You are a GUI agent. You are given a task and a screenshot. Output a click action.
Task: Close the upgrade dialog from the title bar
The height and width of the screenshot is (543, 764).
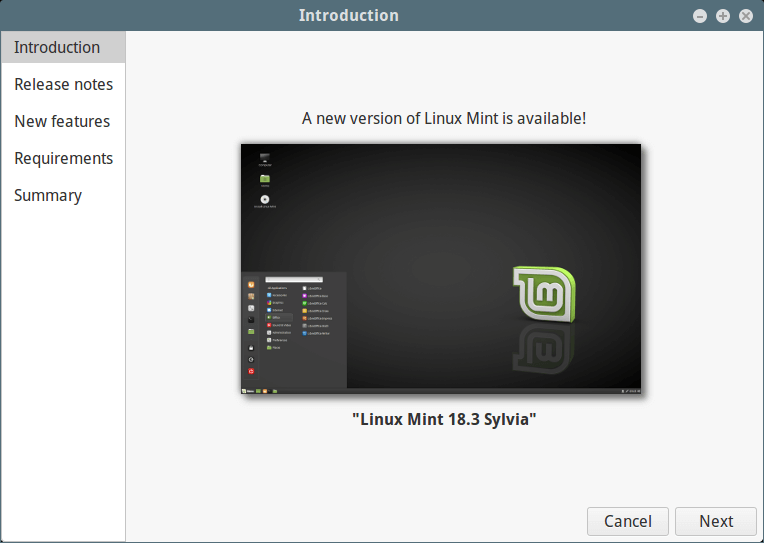(745, 16)
